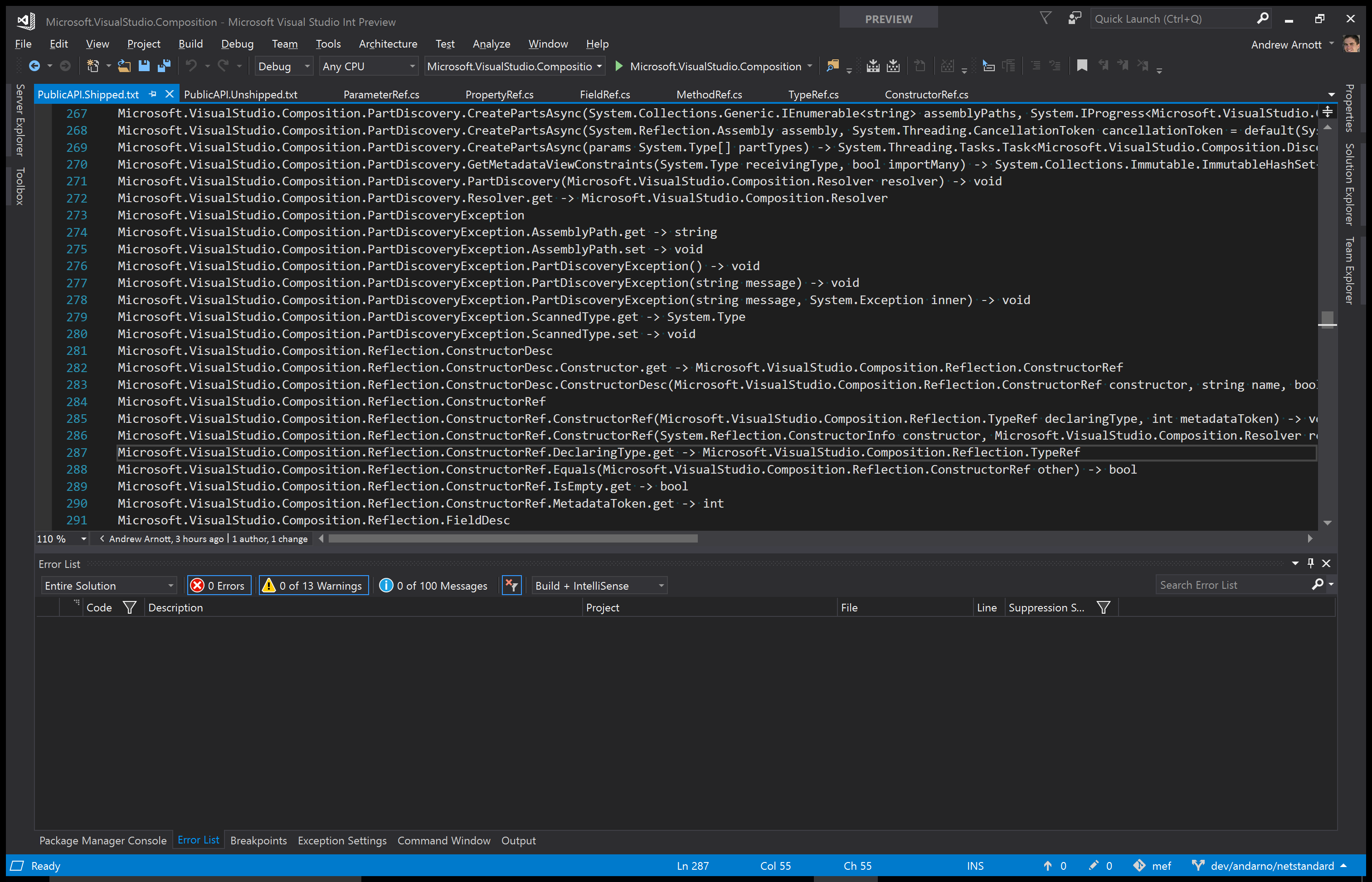Switch to the ConstructorRef.cs tab
The width and height of the screenshot is (1372, 882).
[926, 94]
